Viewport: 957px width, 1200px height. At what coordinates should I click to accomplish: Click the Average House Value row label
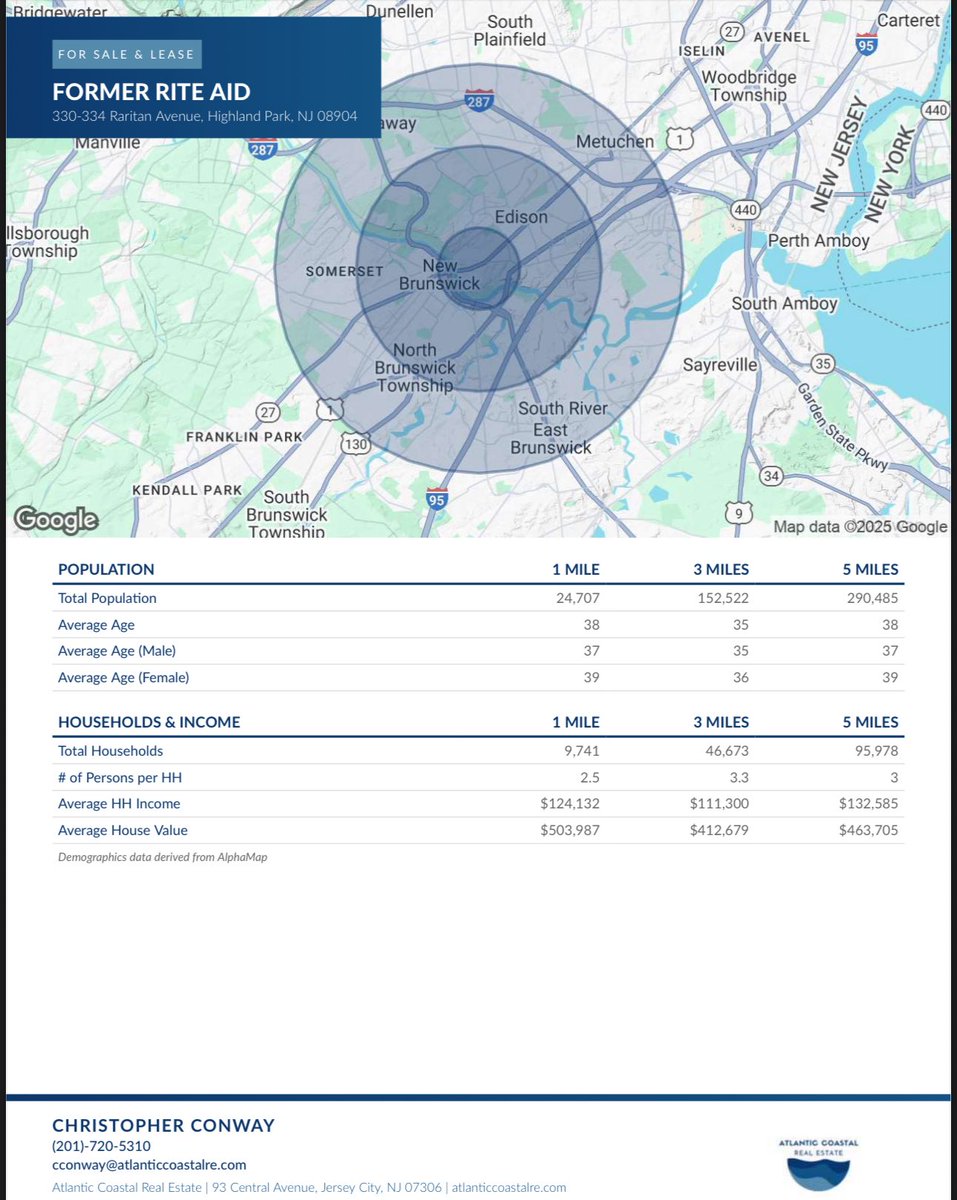coord(123,830)
